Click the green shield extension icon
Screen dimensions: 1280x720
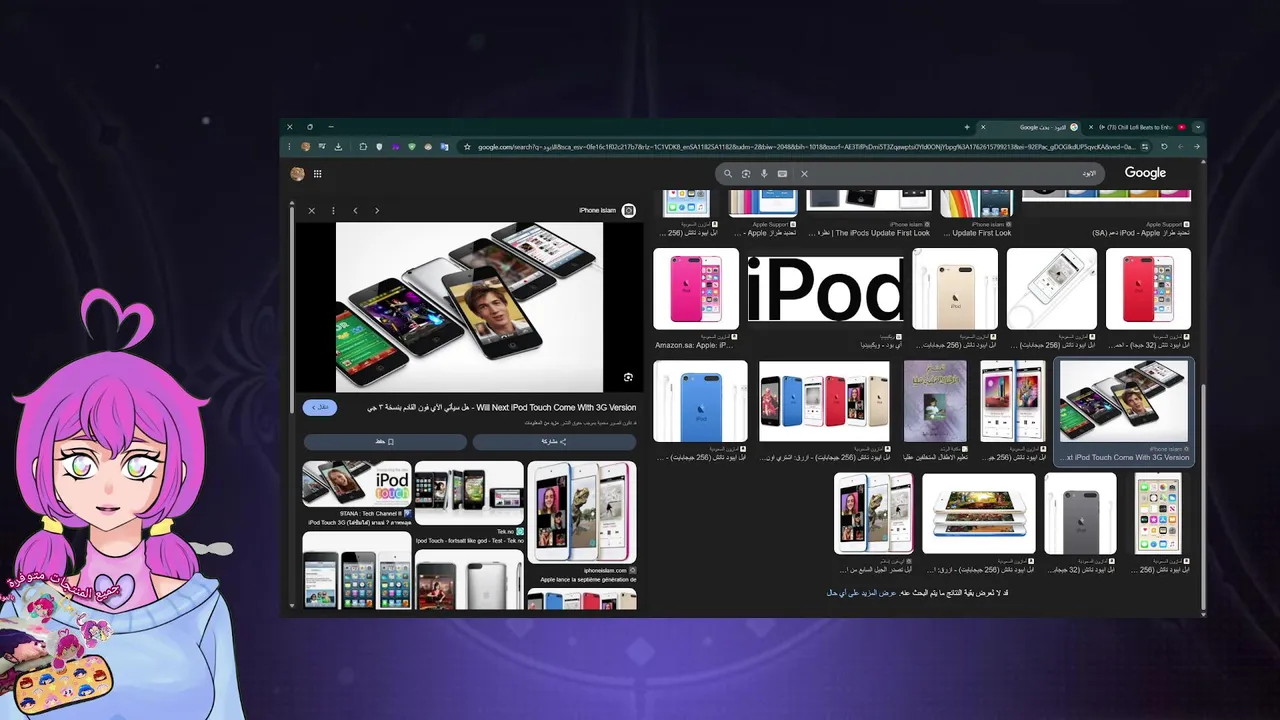pyautogui.click(x=412, y=146)
